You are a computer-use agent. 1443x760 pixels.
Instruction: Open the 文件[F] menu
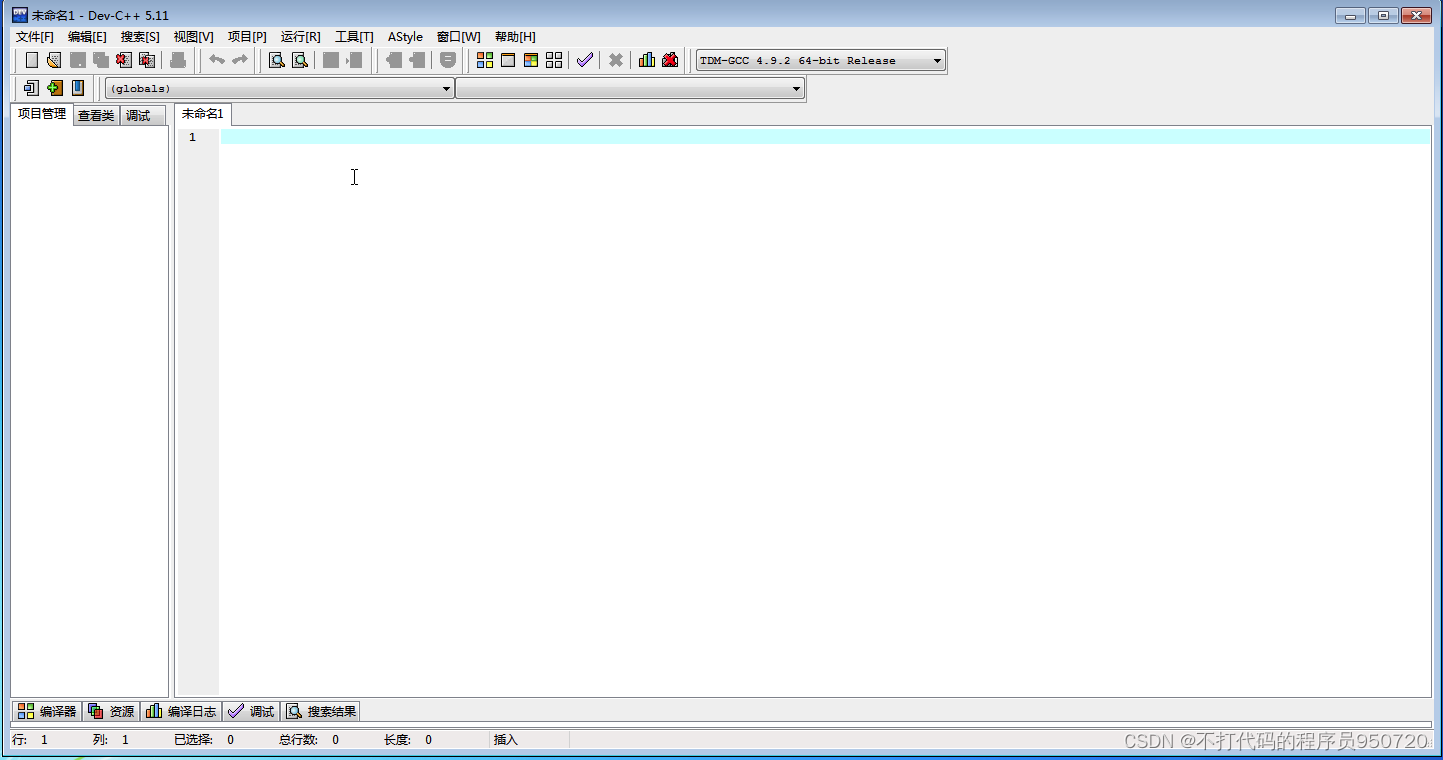35,37
